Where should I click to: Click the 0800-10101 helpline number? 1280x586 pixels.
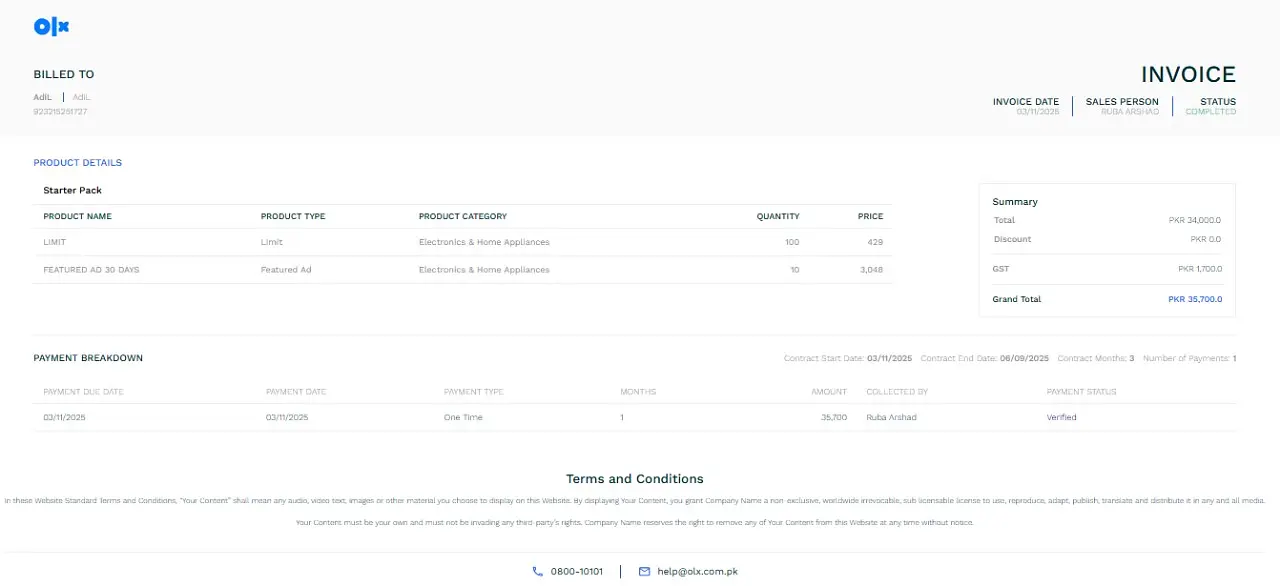pyautogui.click(x=577, y=572)
